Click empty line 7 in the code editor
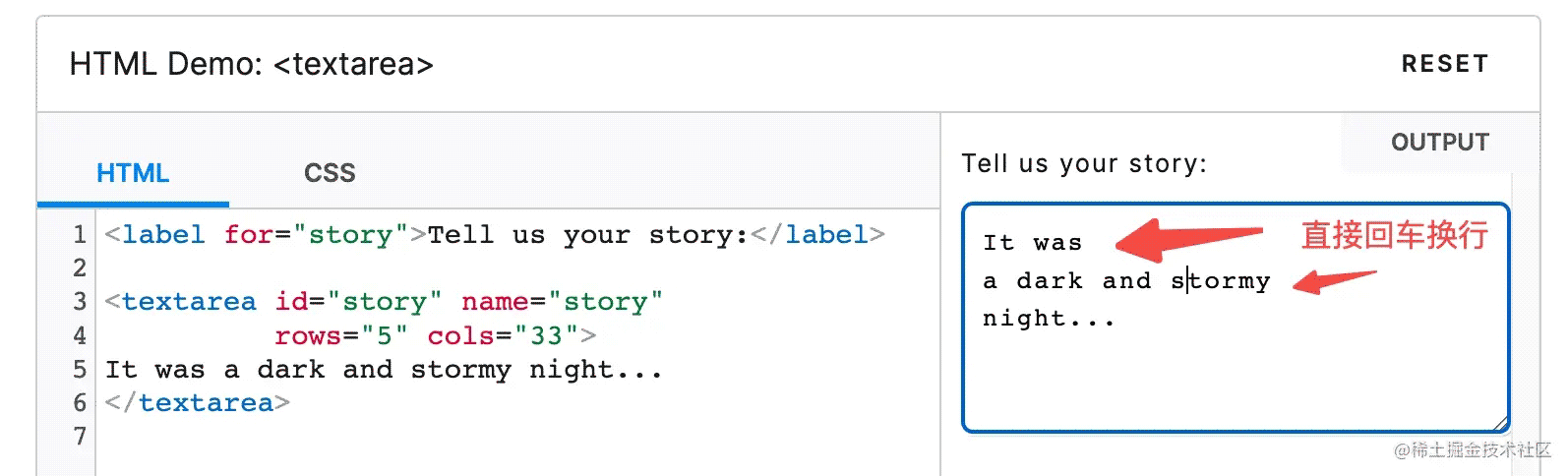The width and height of the screenshot is (1568, 476). click(393, 437)
